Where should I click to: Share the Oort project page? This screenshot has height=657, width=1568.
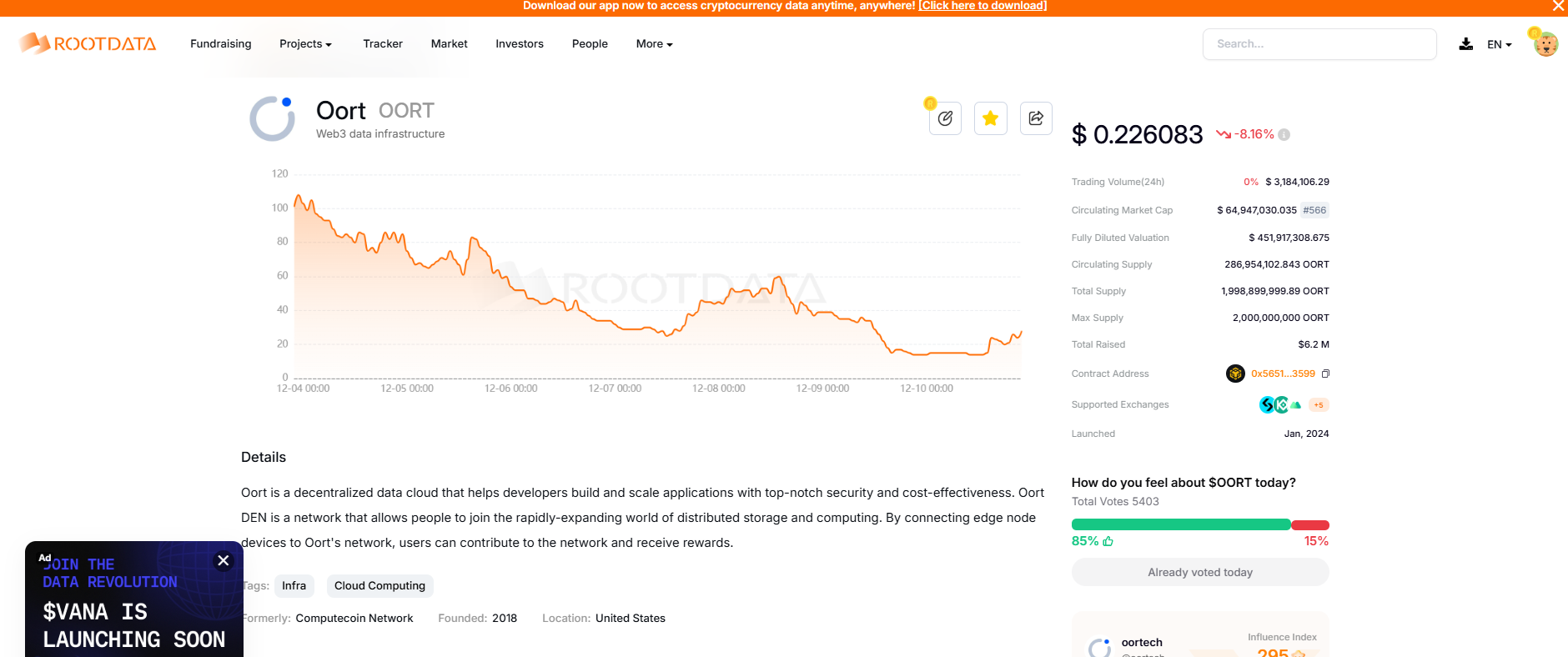(1036, 118)
